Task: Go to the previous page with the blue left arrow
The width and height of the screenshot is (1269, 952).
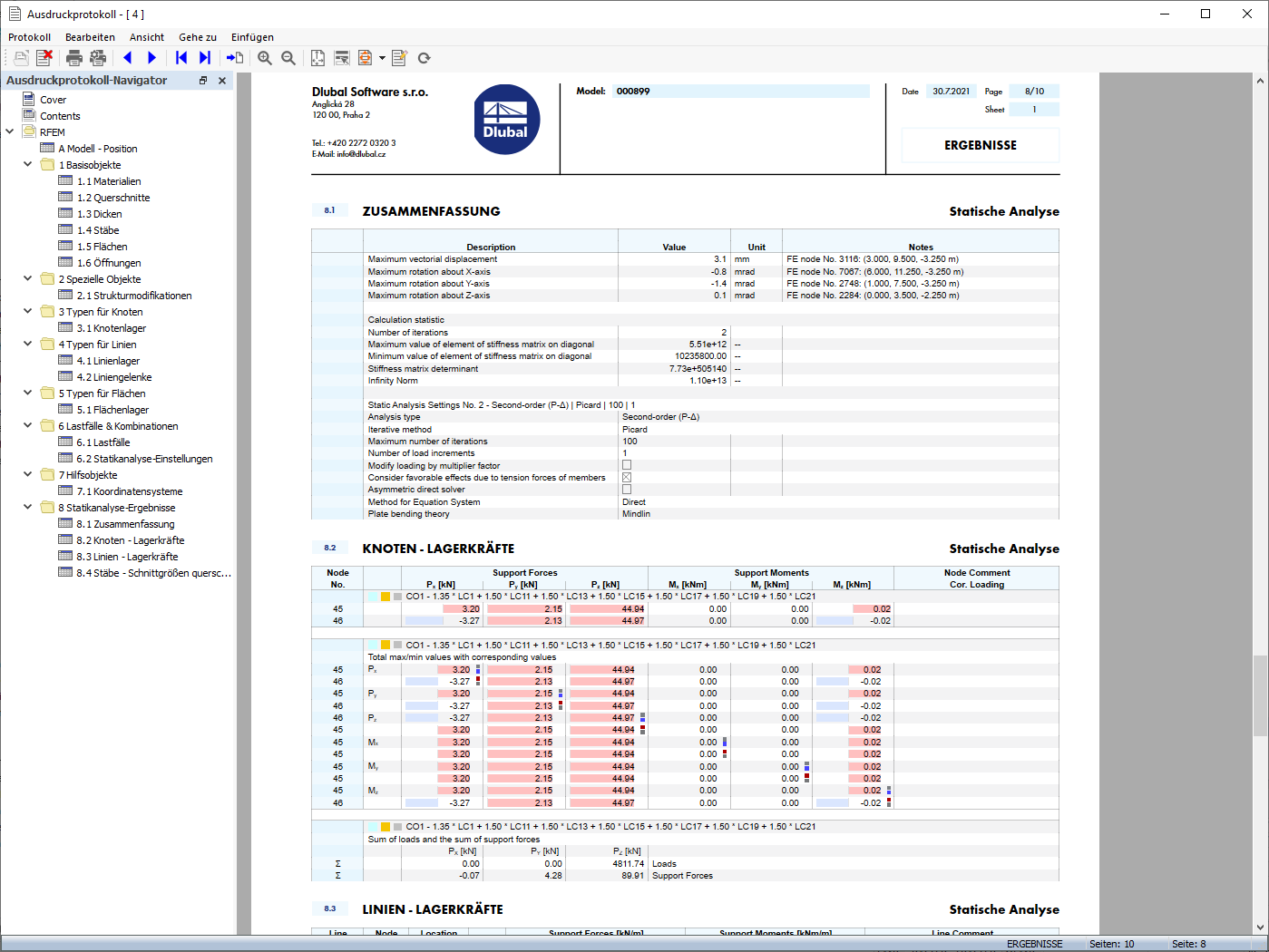Action: 128,58
